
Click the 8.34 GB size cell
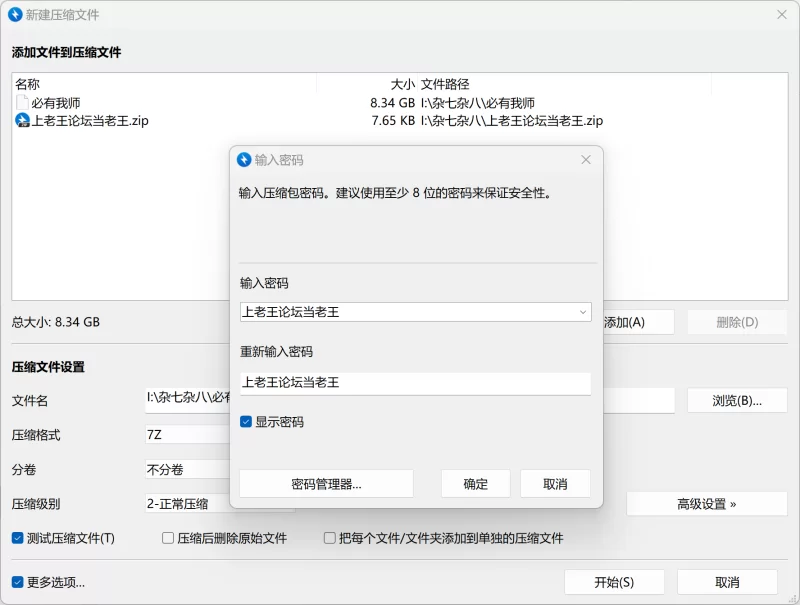coord(392,103)
